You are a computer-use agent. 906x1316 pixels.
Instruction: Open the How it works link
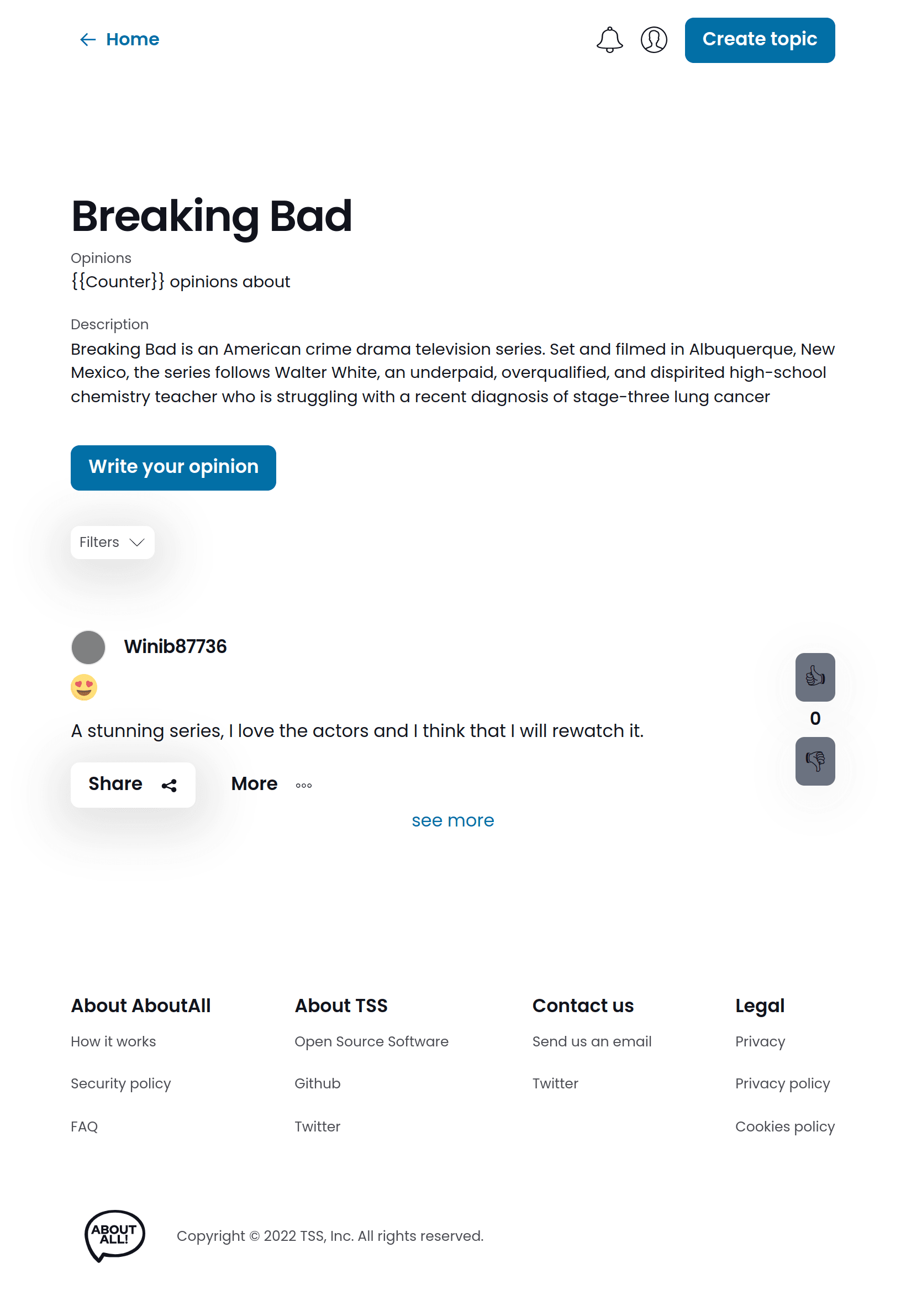pos(113,1041)
